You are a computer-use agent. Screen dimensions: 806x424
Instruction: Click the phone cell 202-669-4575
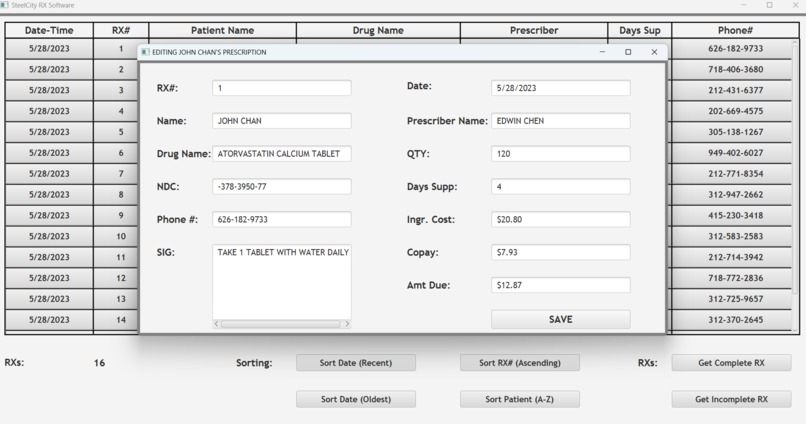(731, 111)
